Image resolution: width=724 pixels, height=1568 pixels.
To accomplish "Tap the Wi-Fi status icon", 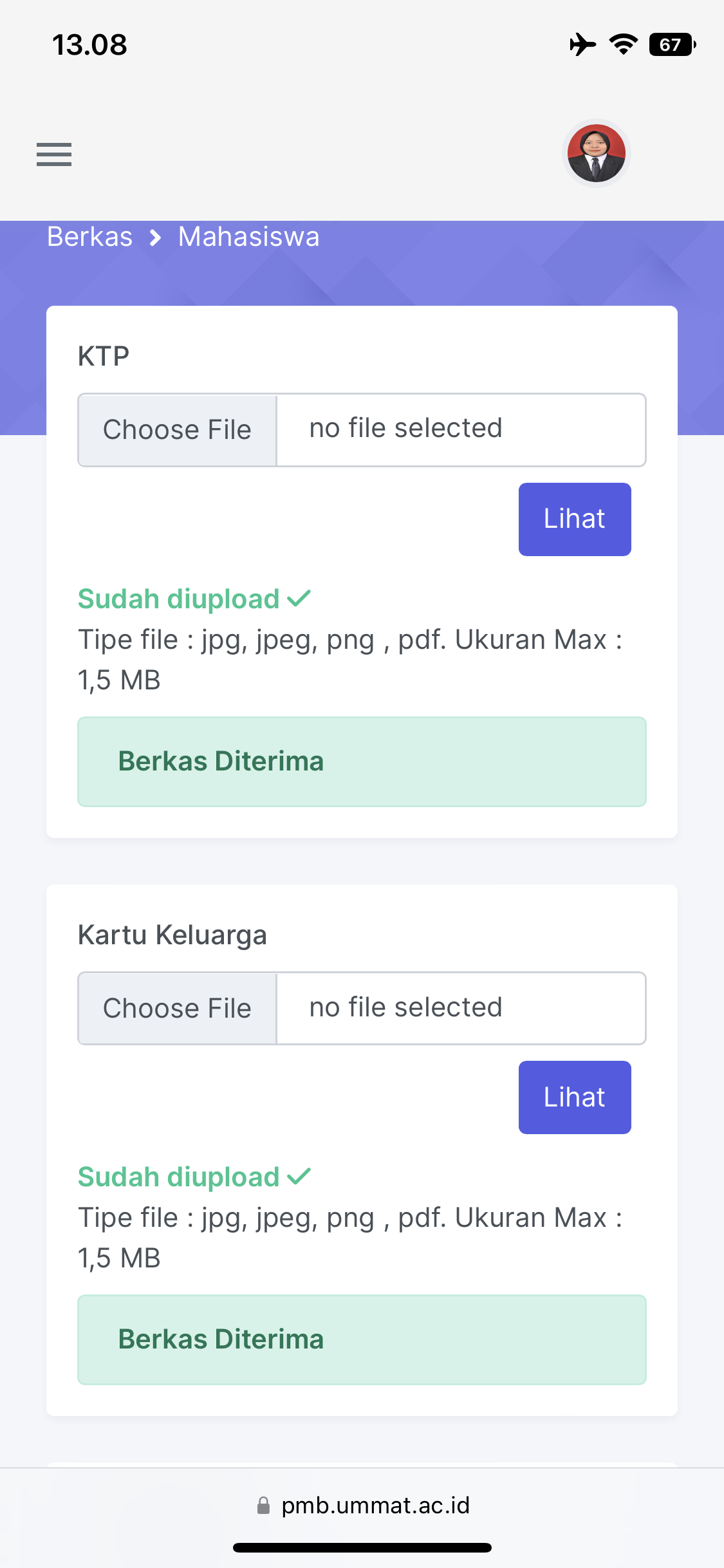I will click(623, 44).
